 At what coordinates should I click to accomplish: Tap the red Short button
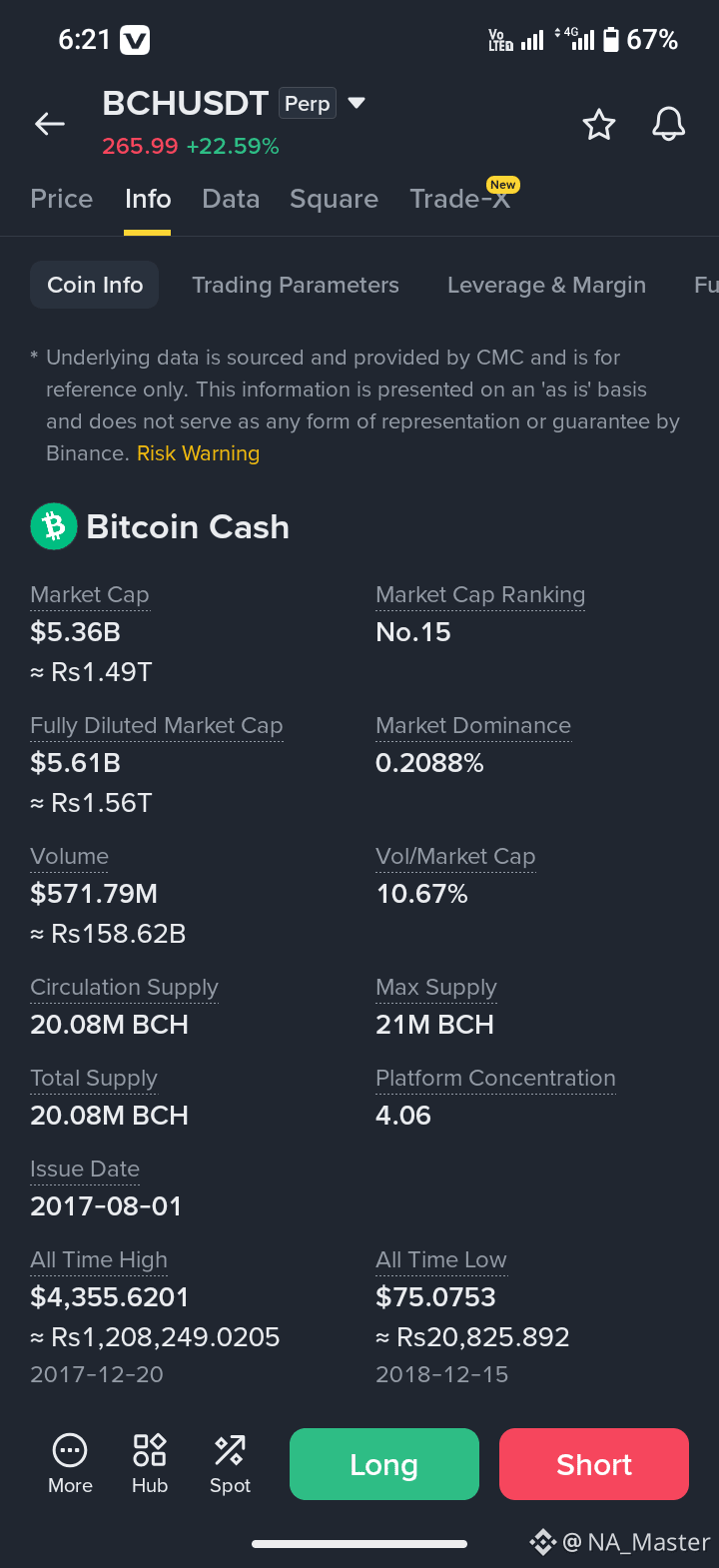point(594,1464)
